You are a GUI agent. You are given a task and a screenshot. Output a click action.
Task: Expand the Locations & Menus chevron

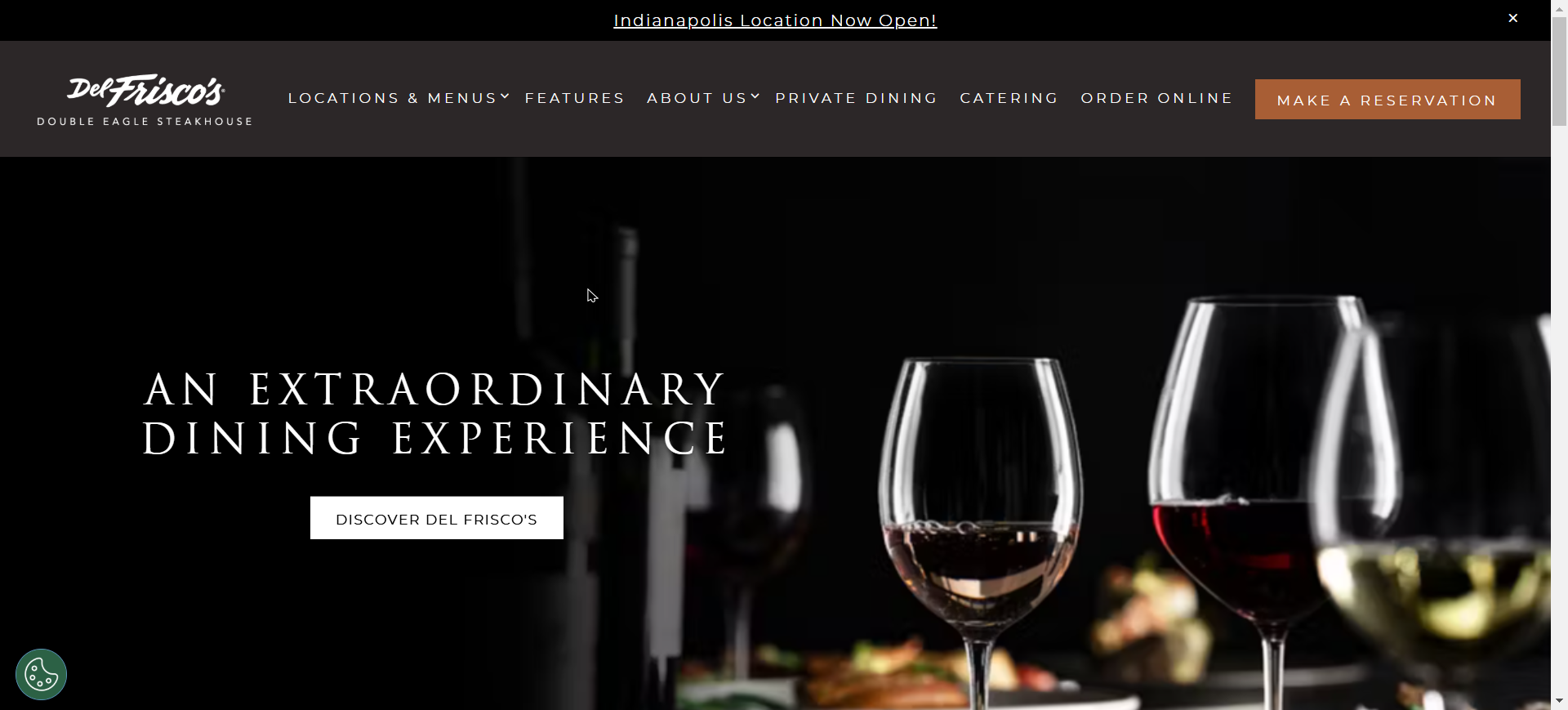[506, 96]
